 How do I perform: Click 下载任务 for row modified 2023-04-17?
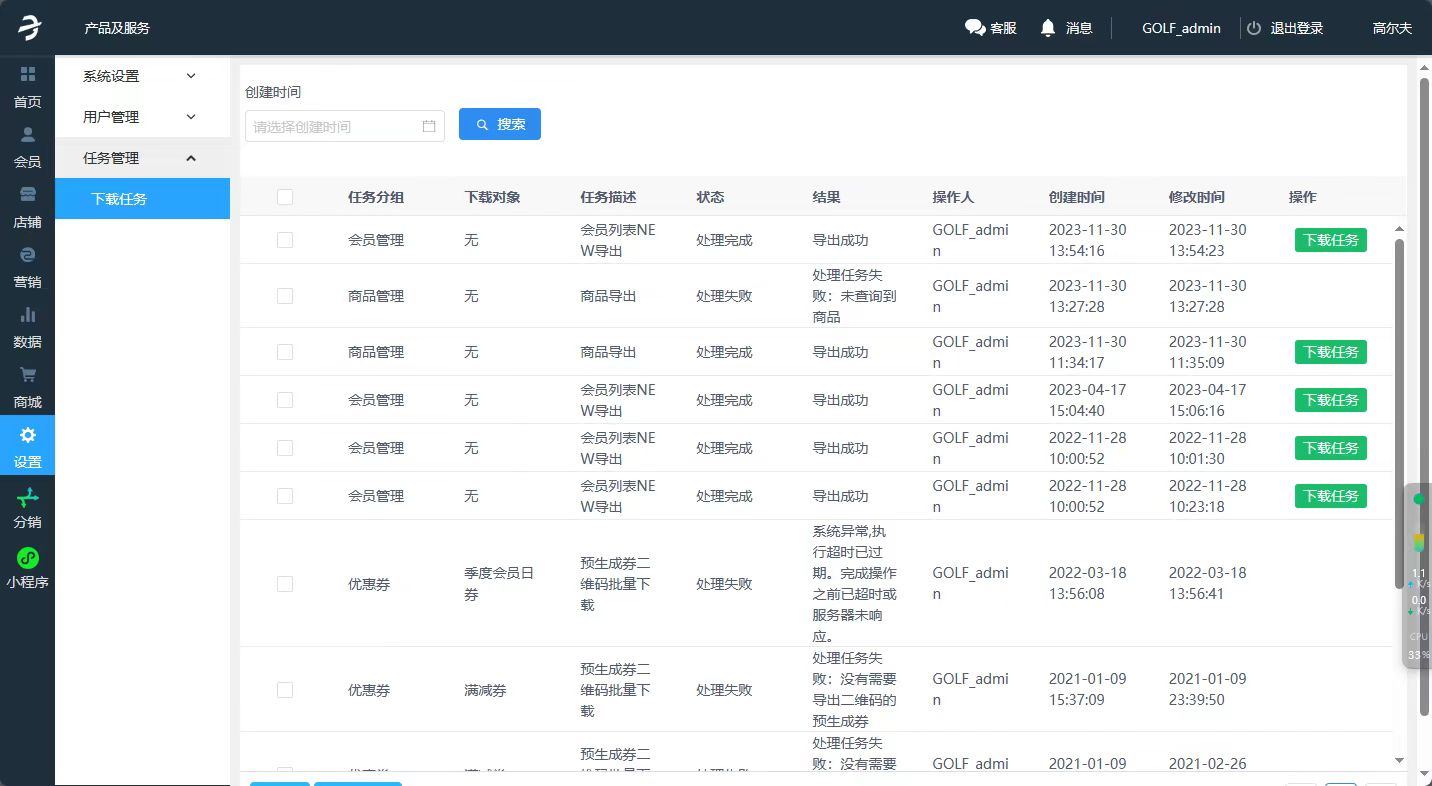[1330, 400]
